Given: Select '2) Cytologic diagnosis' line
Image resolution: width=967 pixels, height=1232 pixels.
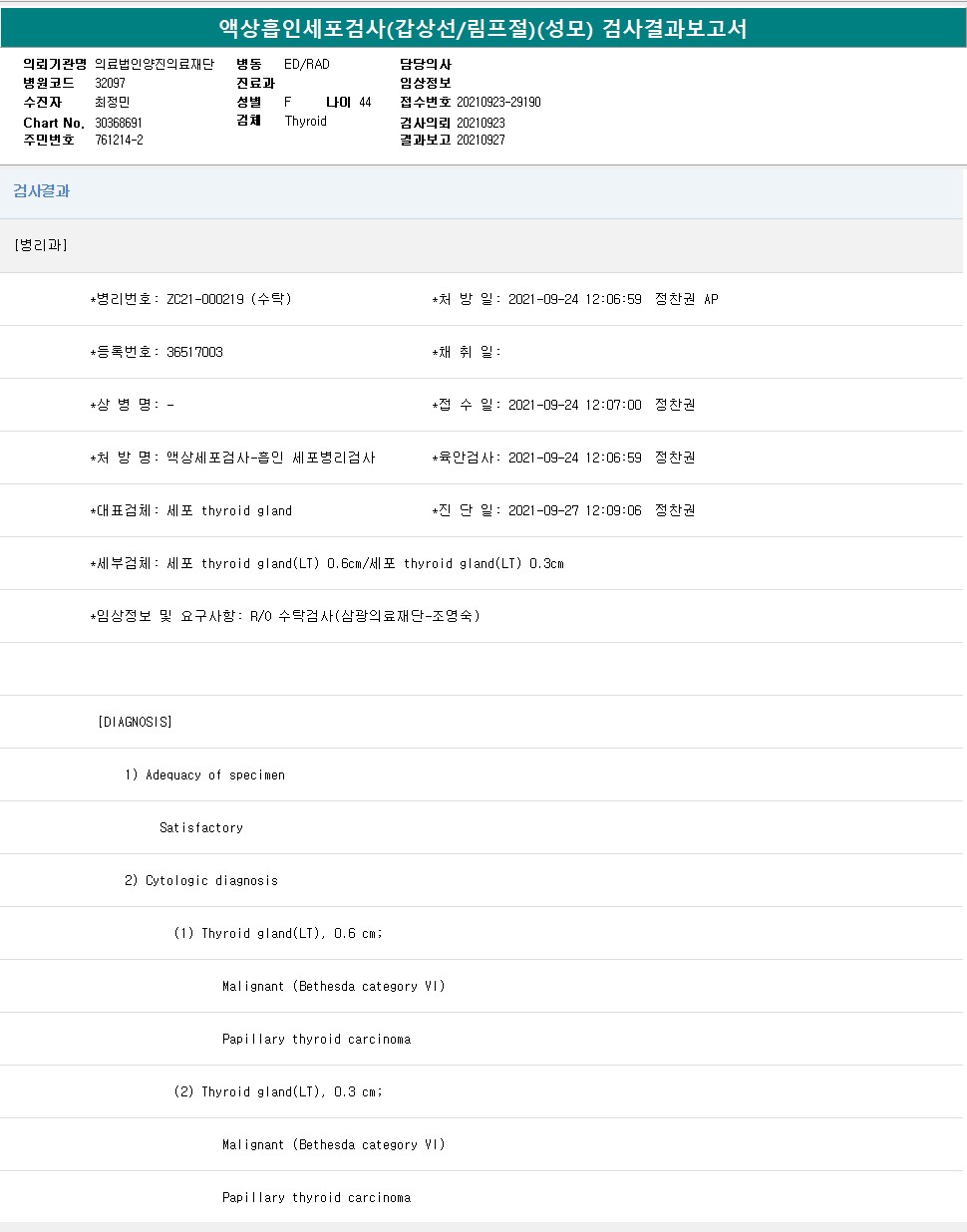Looking at the screenshot, I should [x=201, y=880].
